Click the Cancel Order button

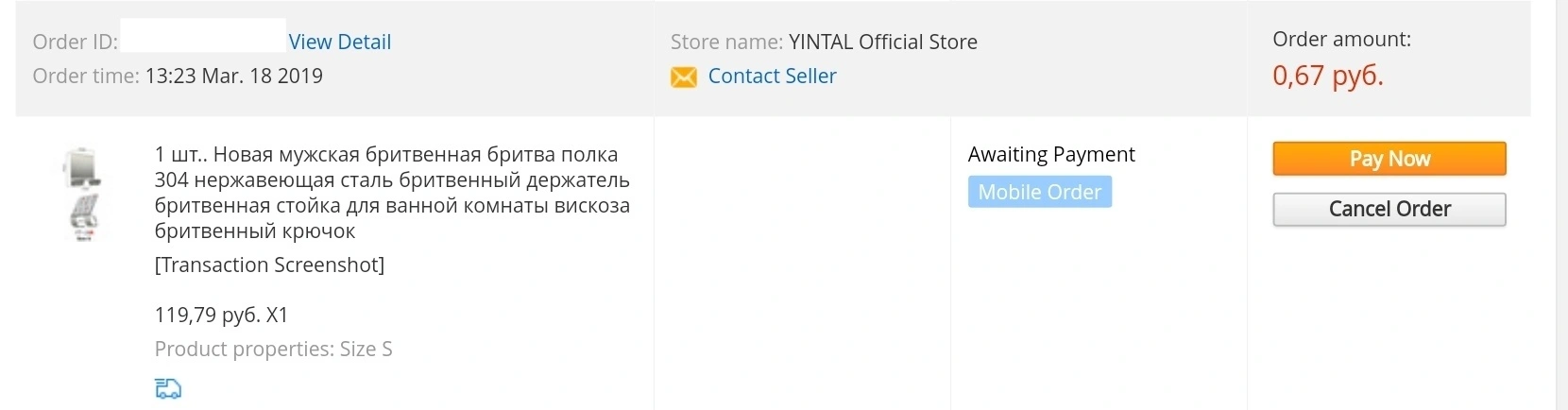click(1389, 209)
